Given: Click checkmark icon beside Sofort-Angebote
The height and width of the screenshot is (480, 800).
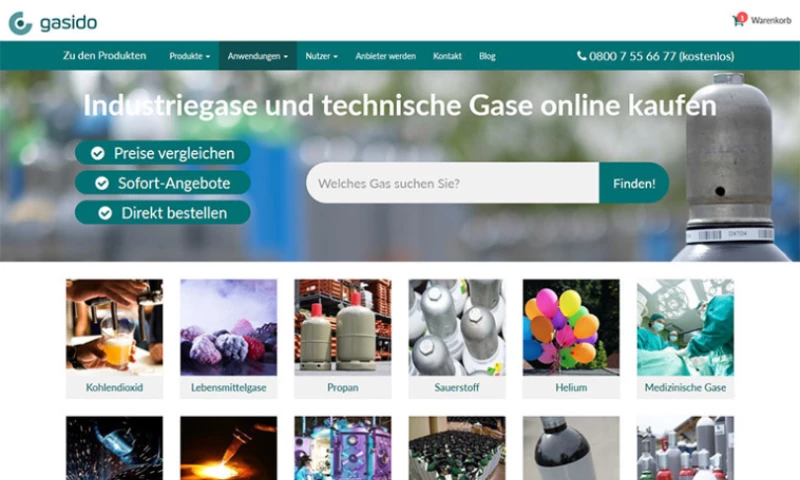Looking at the screenshot, I should [x=102, y=183].
